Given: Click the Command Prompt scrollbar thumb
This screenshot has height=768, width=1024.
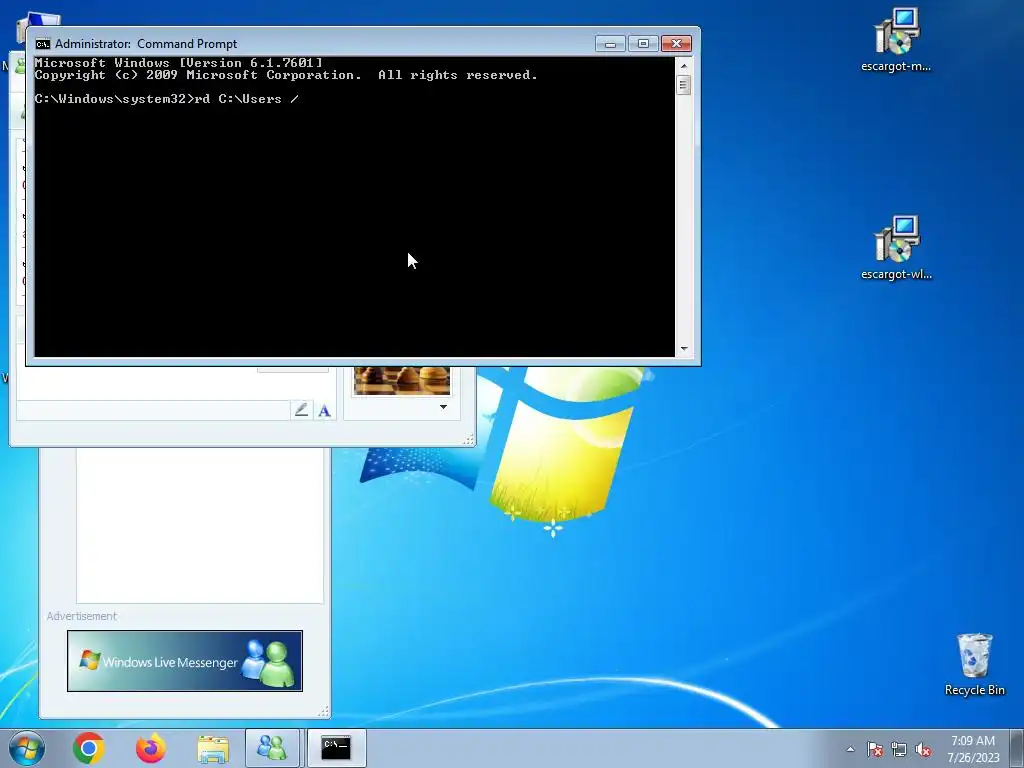Looking at the screenshot, I should coord(684,85).
